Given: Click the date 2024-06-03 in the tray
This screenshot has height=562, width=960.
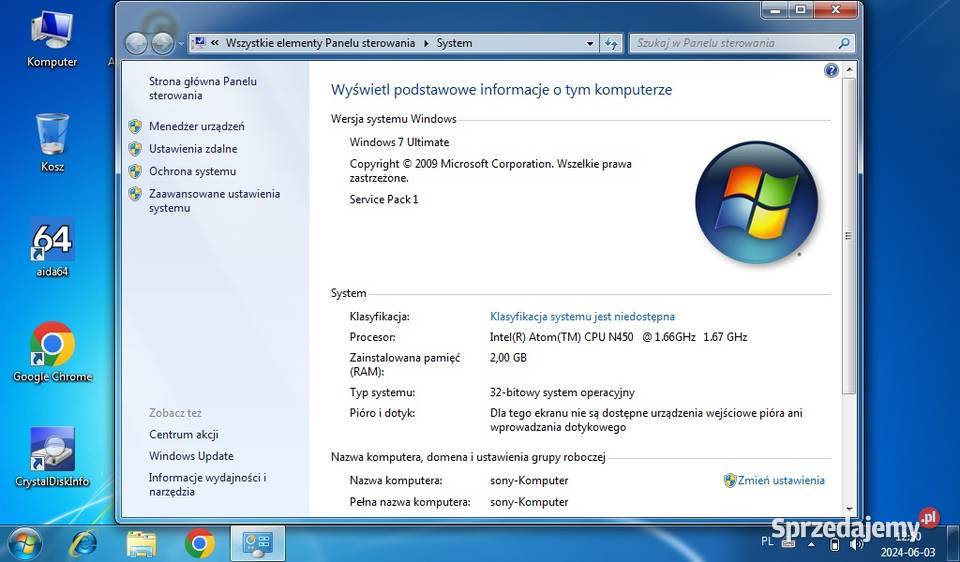Looking at the screenshot, I should click(908, 552).
